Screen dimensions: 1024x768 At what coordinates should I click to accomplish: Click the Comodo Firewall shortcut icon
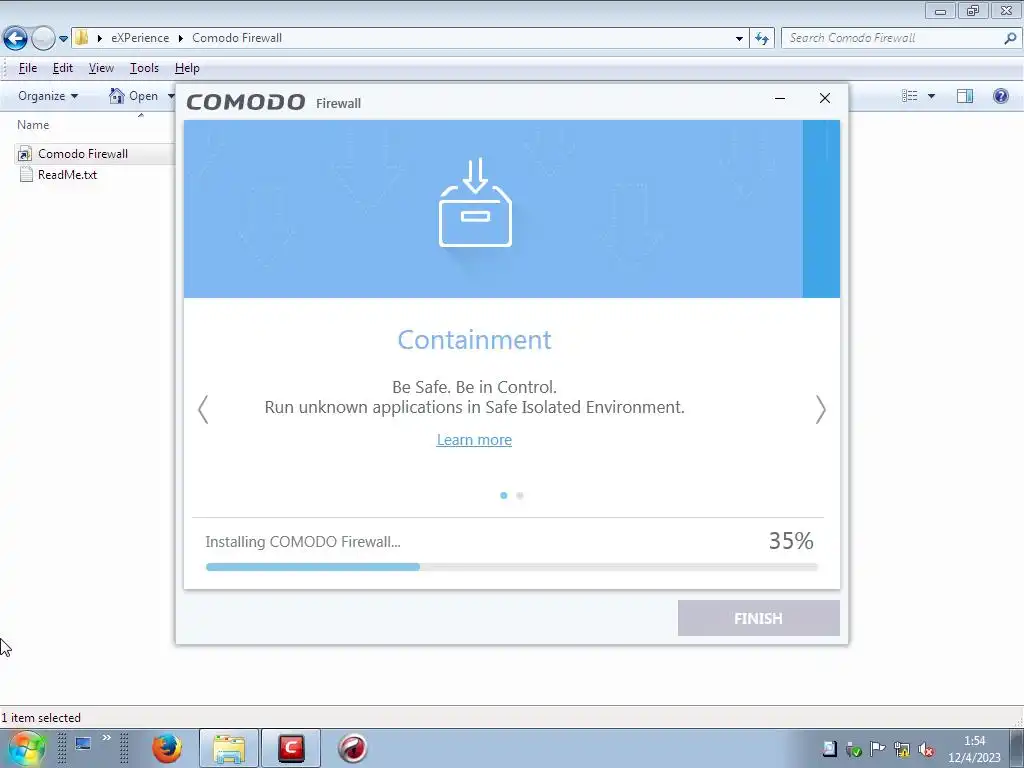[25, 154]
